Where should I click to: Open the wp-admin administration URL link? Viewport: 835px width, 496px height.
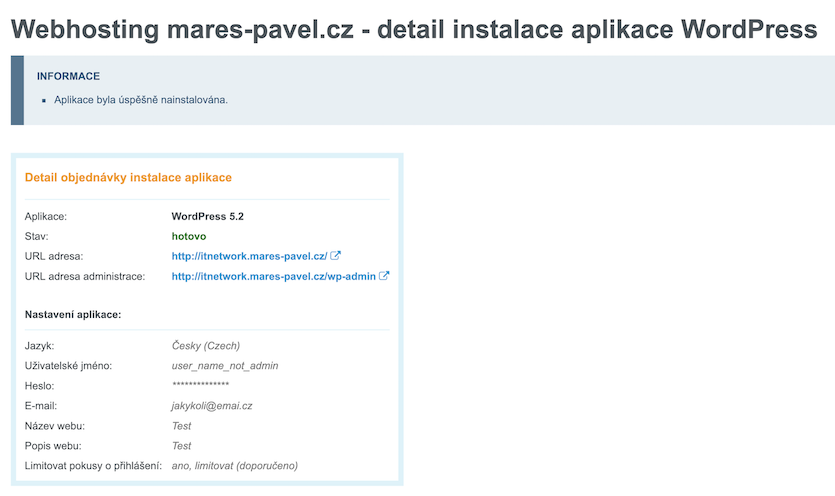(x=273, y=276)
